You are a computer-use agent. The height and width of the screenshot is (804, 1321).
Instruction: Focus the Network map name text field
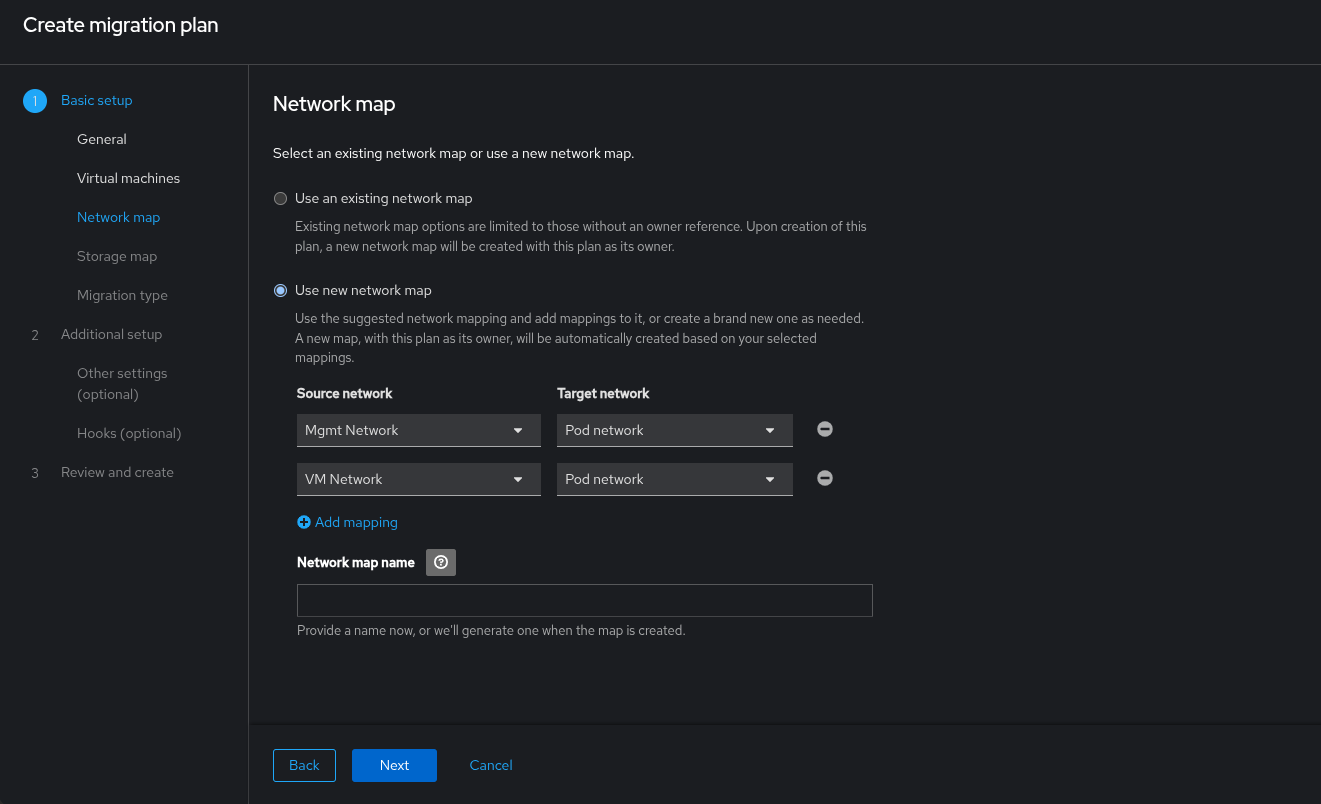tap(584, 600)
